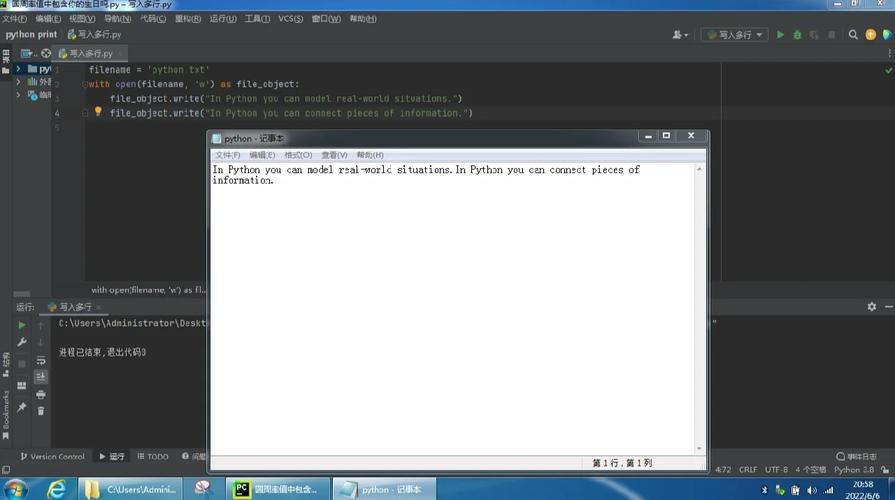Open the 格式(O) menu in Notepad
Viewport: 895px width, 500px height.
coord(298,155)
